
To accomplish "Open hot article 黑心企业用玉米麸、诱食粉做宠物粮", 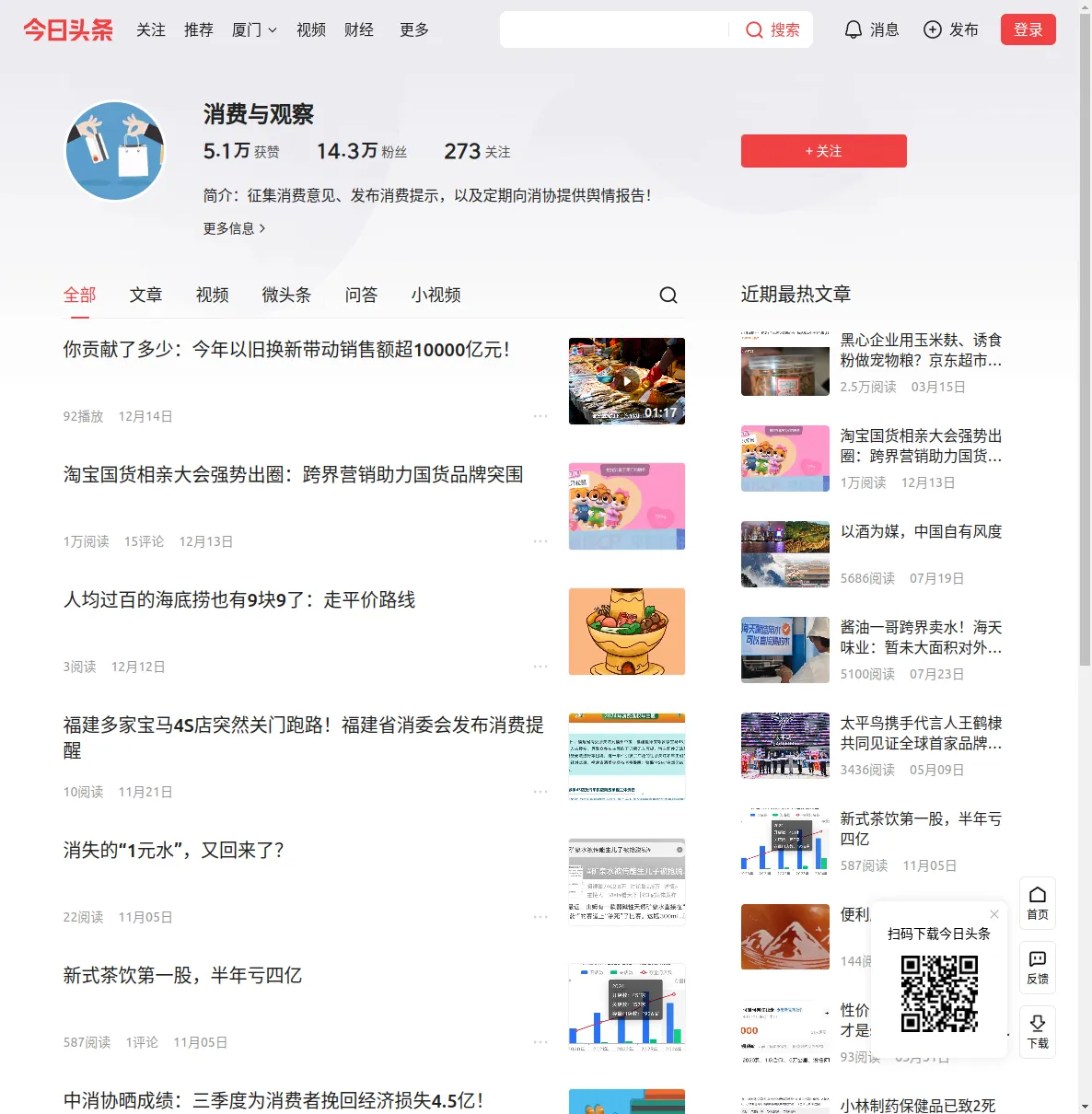I will point(922,351).
